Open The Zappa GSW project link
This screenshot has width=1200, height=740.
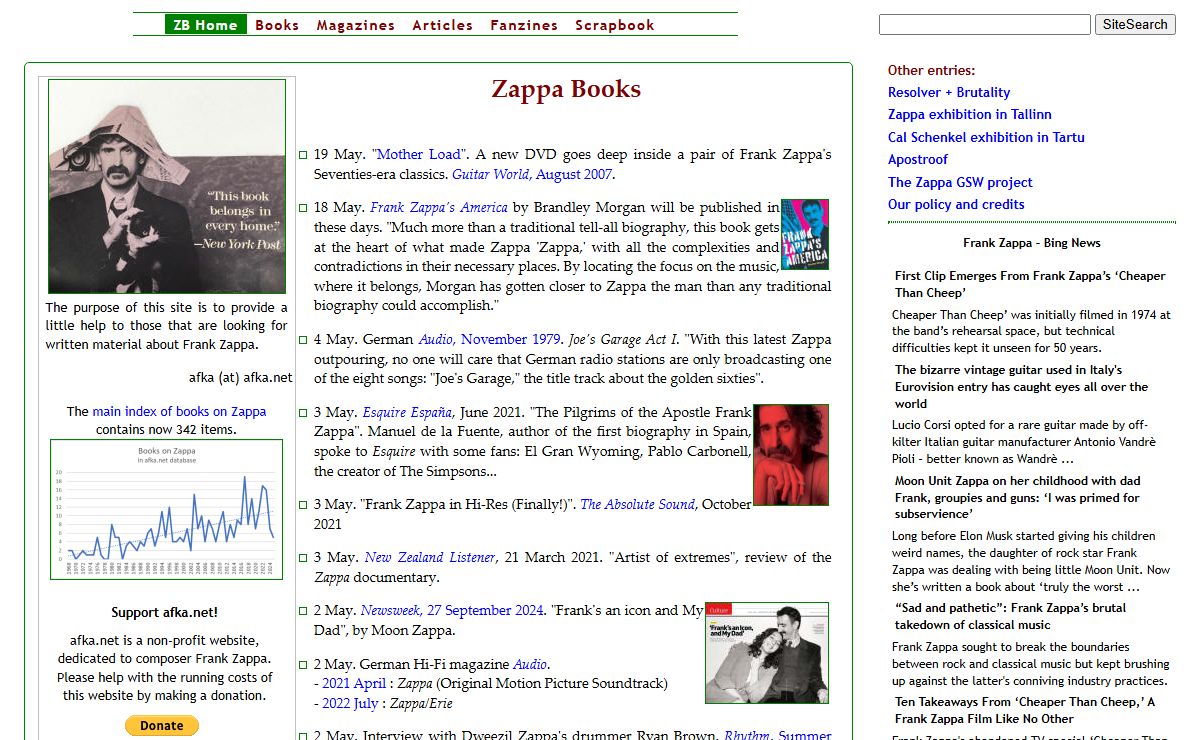click(x=960, y=182)
